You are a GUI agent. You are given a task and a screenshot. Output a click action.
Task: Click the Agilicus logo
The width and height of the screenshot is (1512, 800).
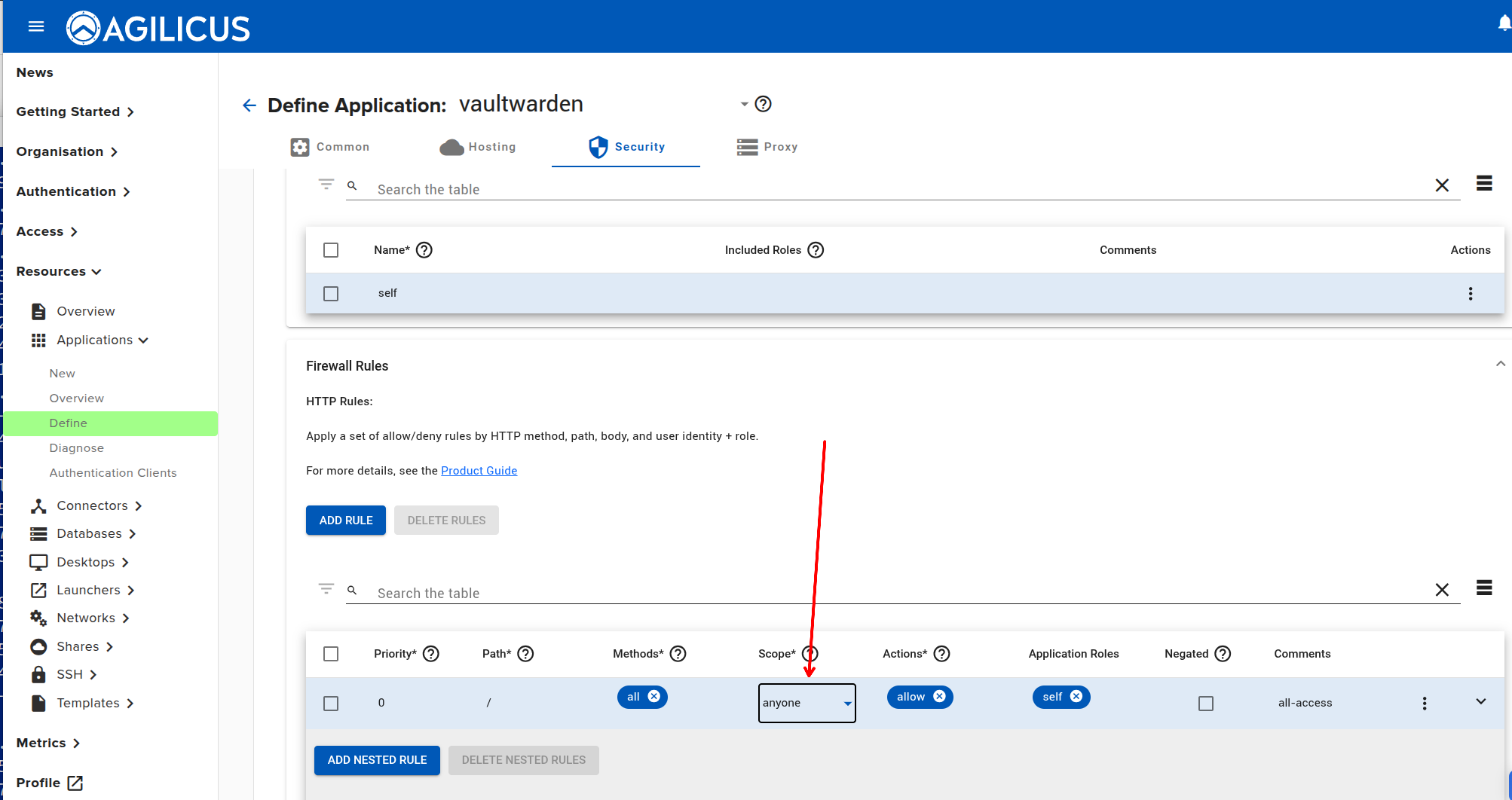click(x=158, y=29)
